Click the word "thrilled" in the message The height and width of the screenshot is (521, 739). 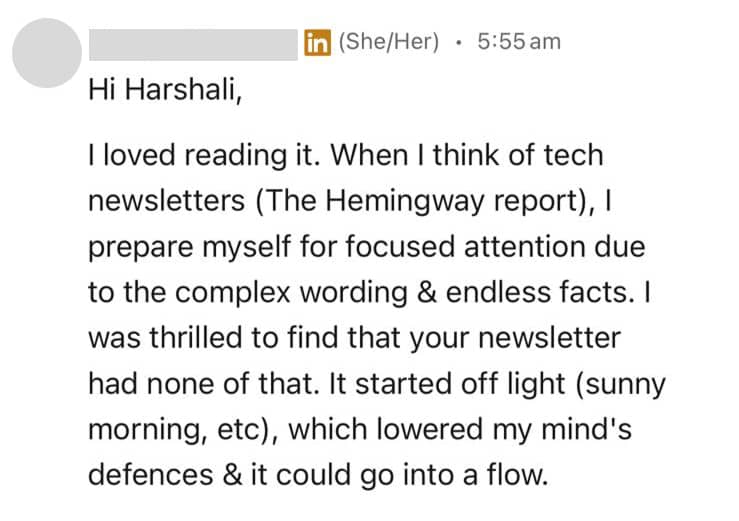click(x=197, y=338)
